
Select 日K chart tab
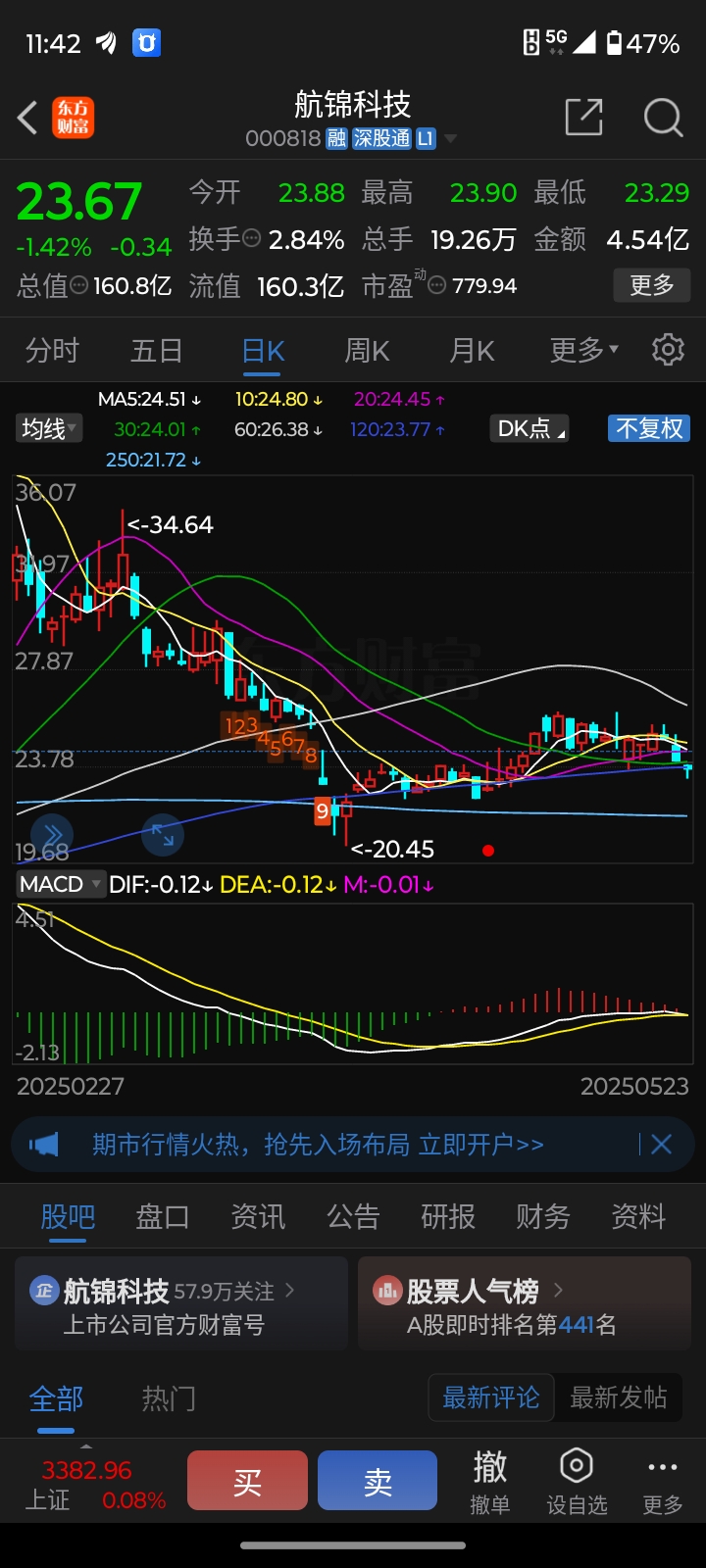click(x=263, y=351)
